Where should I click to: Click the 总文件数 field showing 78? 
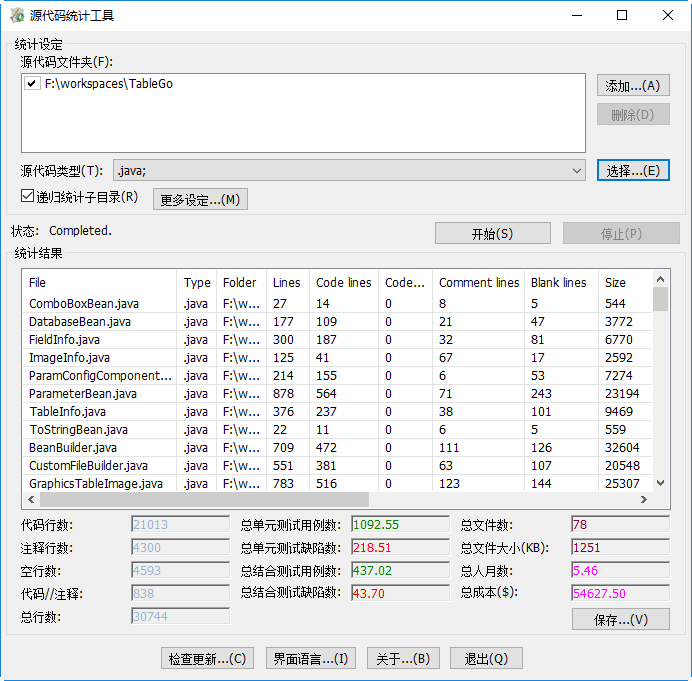click(621, 524)
